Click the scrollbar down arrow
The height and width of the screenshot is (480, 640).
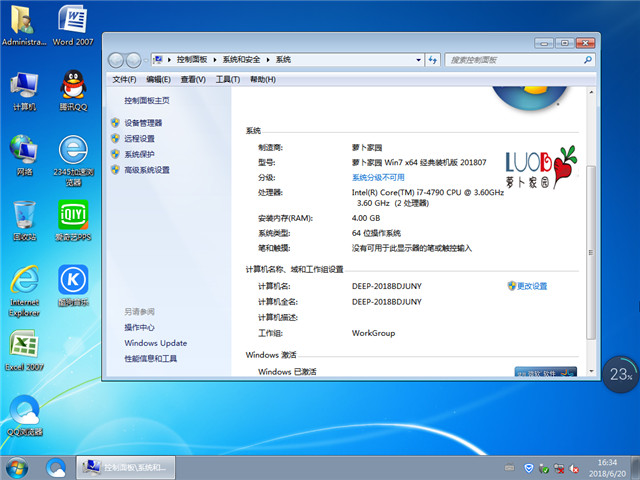591,371
